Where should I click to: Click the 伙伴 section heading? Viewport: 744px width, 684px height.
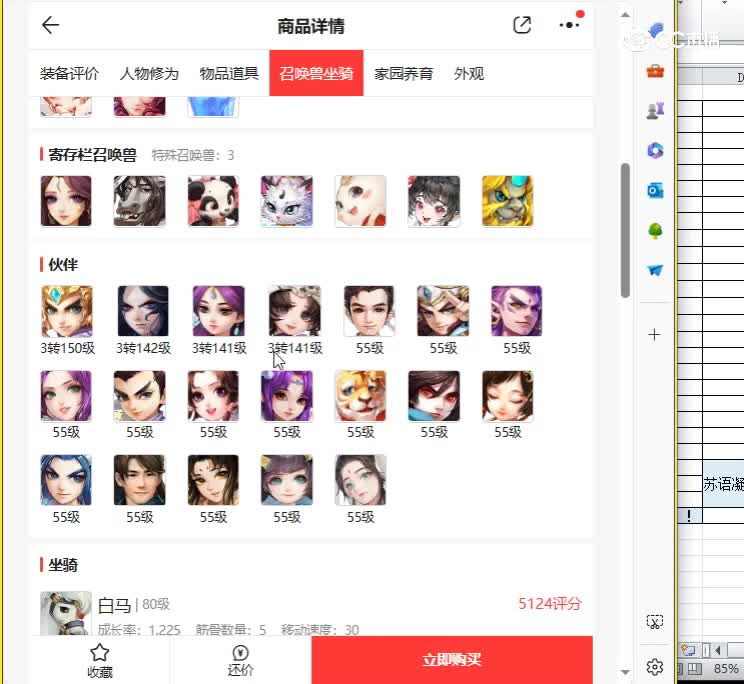pos(63,264)
